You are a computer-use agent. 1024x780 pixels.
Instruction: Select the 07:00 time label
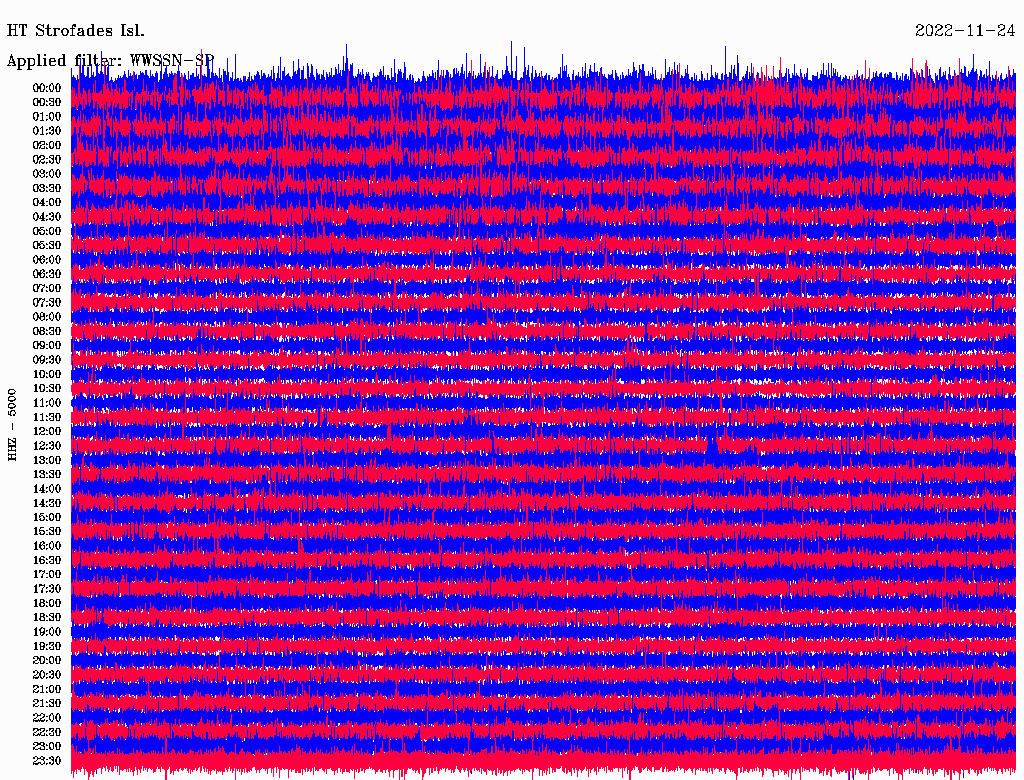point(47,289)
